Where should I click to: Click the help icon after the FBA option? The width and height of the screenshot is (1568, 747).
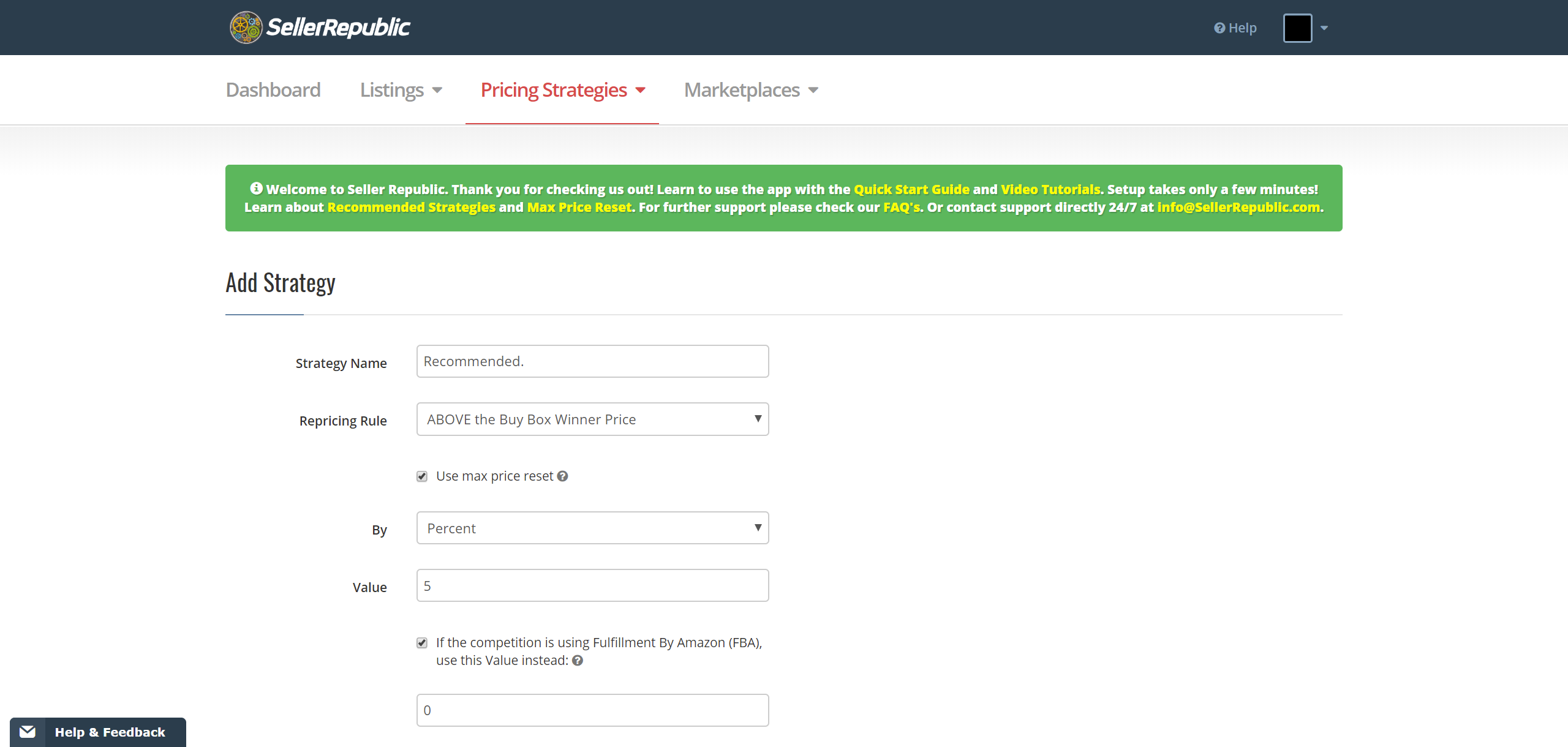[576, 660]
